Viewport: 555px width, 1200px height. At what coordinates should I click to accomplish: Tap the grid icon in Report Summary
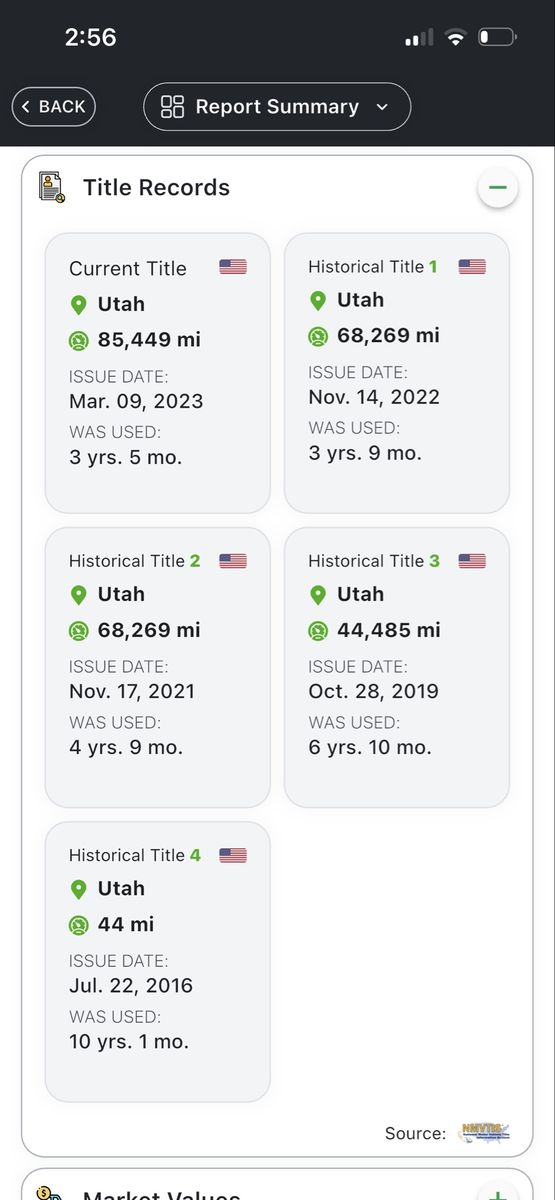click(x=173, y=107)
